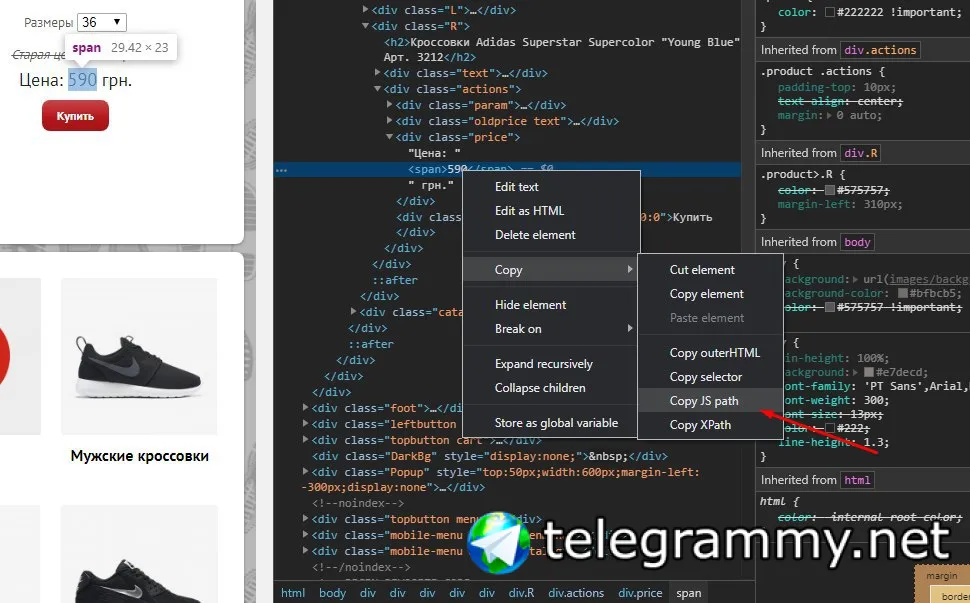Collapse the div class="actions" node
Image resolution: width=970 pixels, height=603 pixels.
(x=377, y=89)
